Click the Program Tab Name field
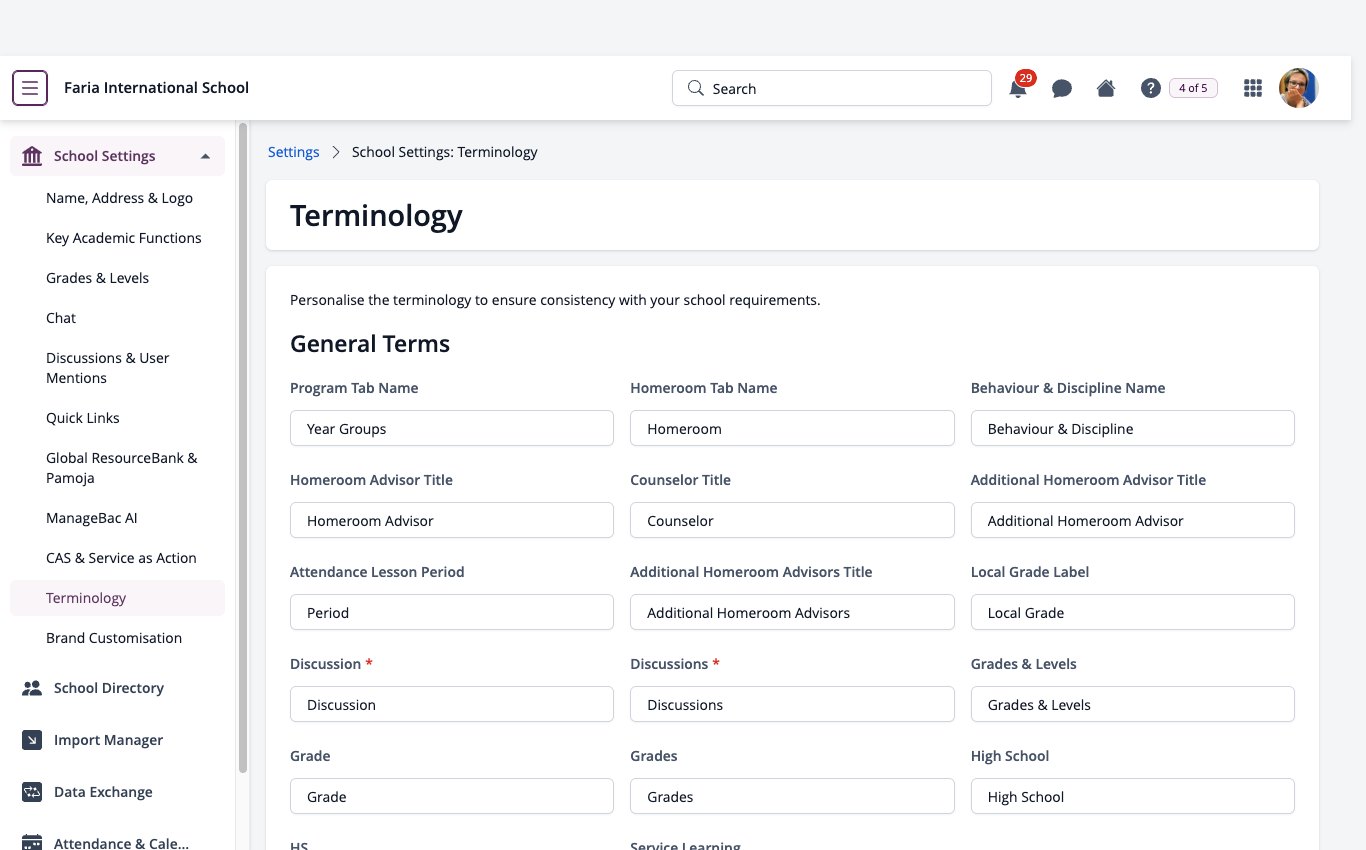1366x850 pixels. 452,428
